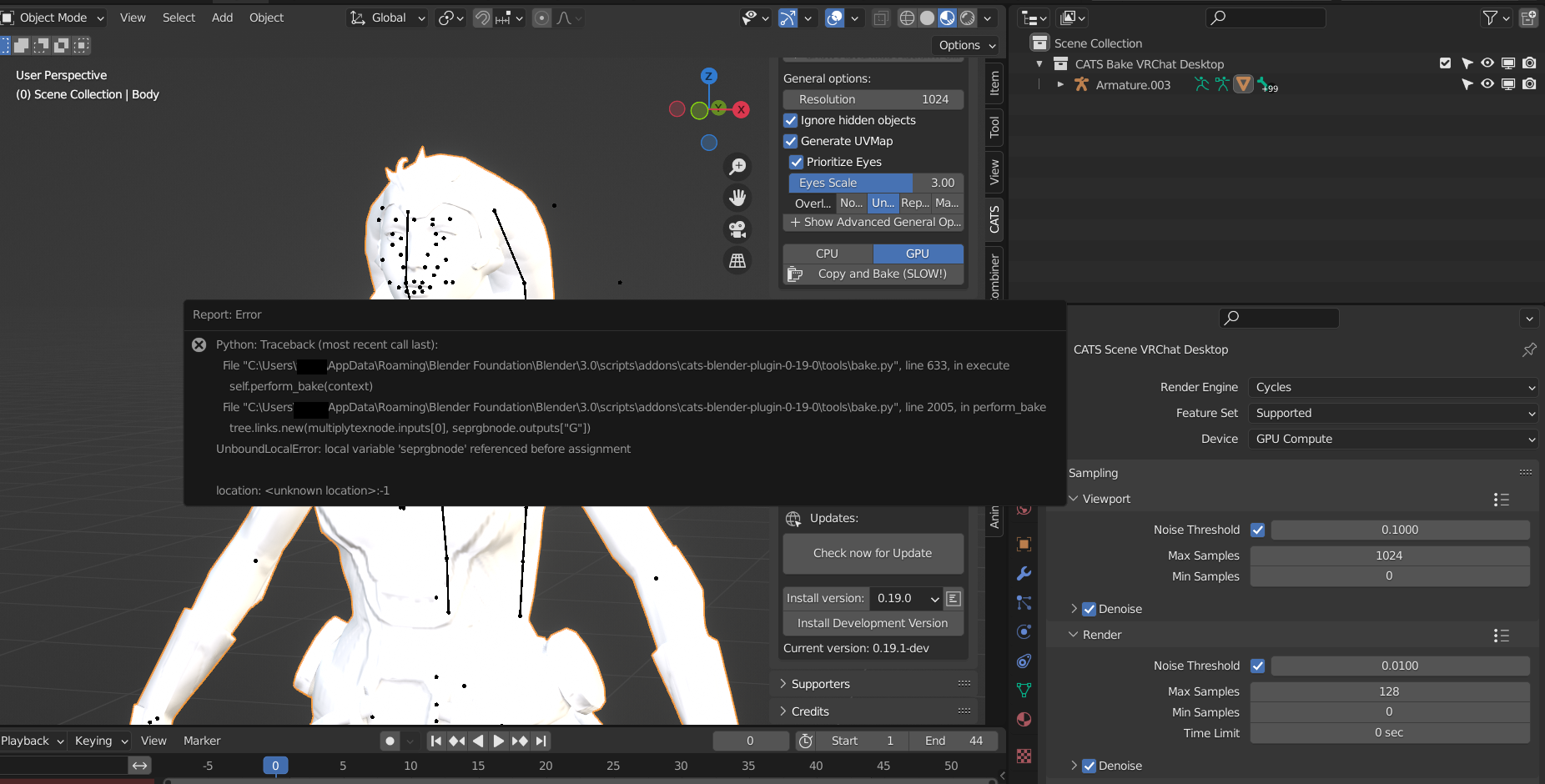Click the Armature.003 mesh data triangle icon
Image resolution: width=1545 pixels, height=784 pixels.
(x=1243, y=84)
